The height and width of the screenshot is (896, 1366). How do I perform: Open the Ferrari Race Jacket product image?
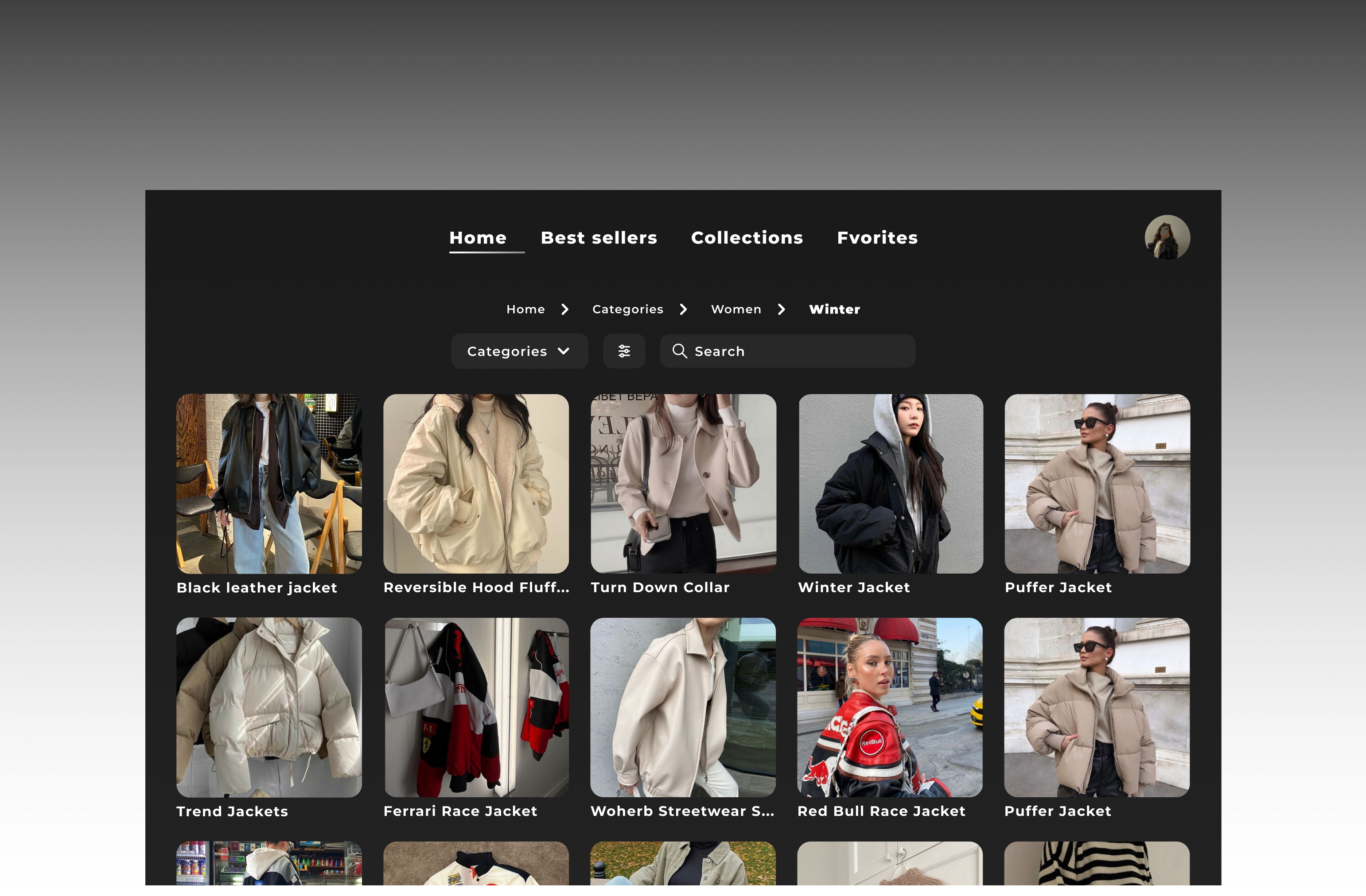click(476, 707)
